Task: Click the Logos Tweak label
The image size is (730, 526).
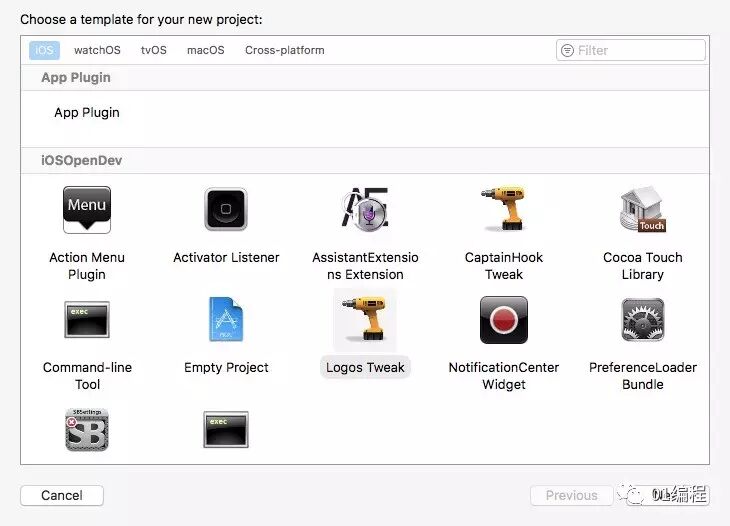Action: click(x=365, y=368)
